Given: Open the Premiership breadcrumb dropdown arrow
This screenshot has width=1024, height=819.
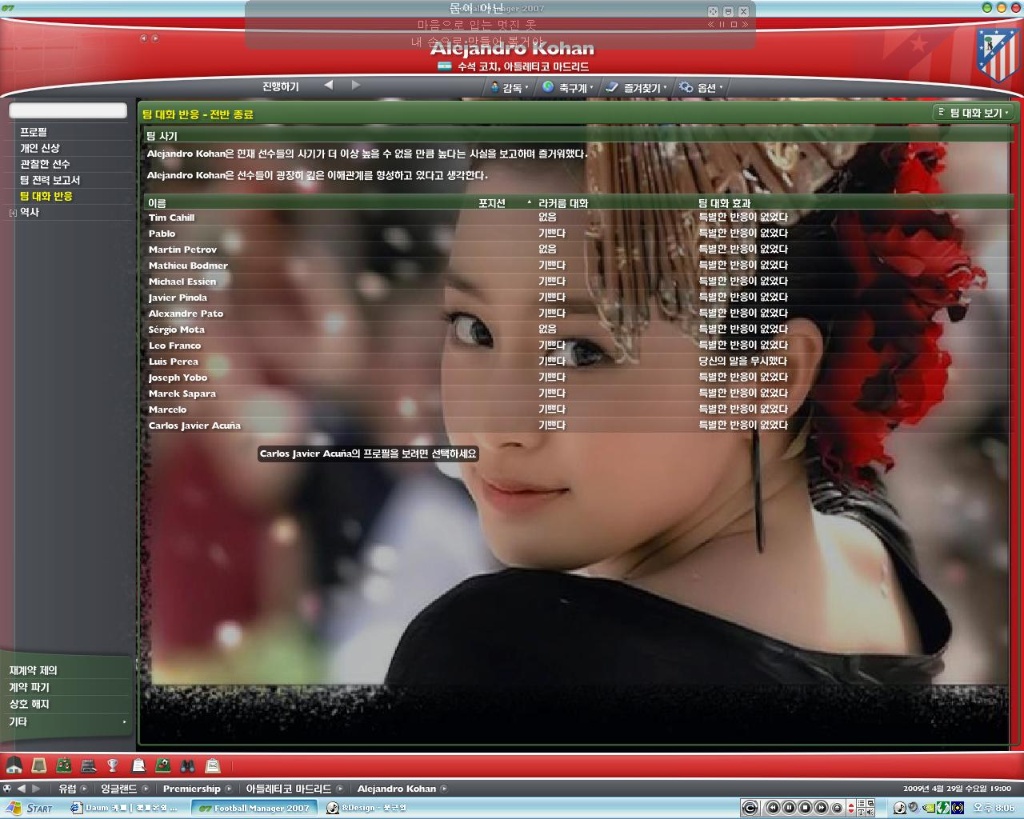Looking at the screenshot, I should click(x=229, y=788).
